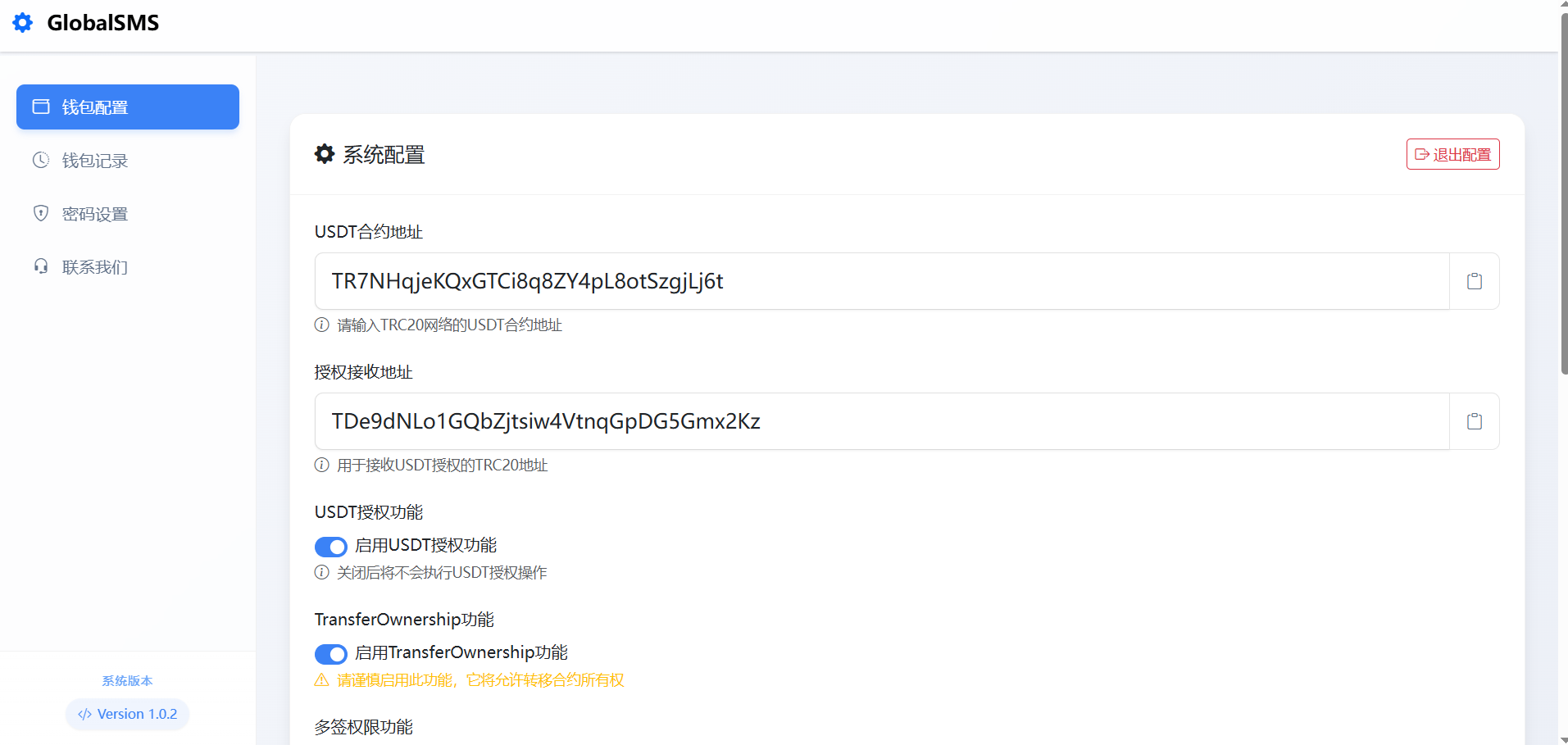
Task: Click the scrollbar down arrow
Action: (1564, 739)
